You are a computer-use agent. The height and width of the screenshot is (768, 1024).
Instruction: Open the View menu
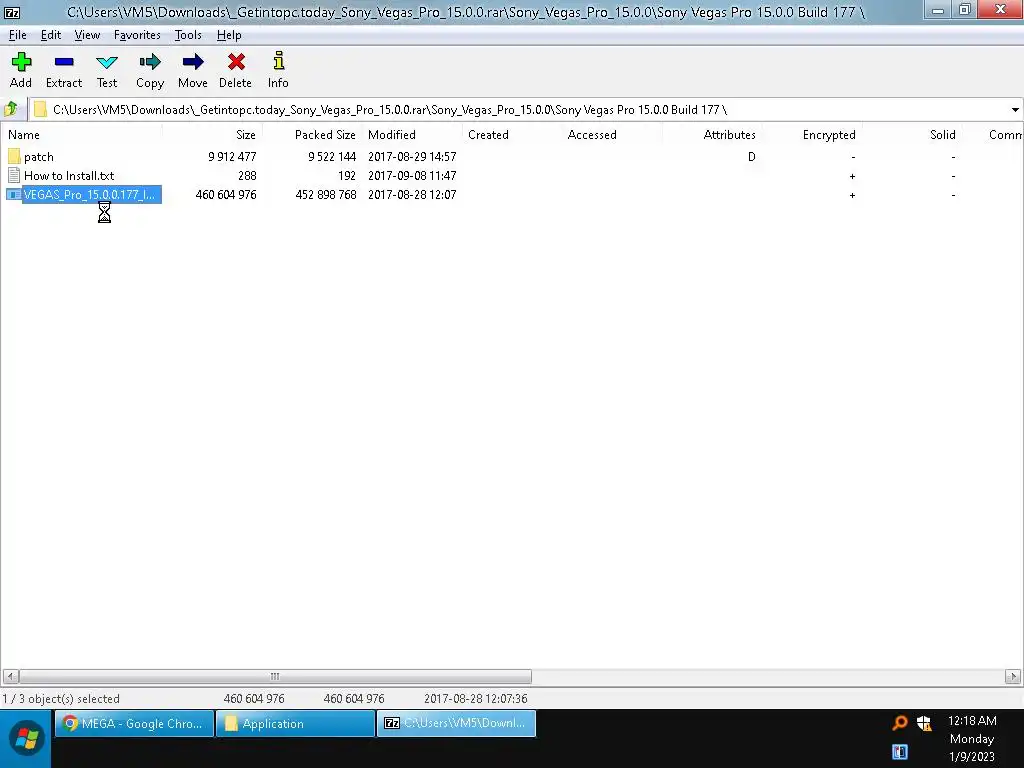pyautogui.click(x=87, y=35)
